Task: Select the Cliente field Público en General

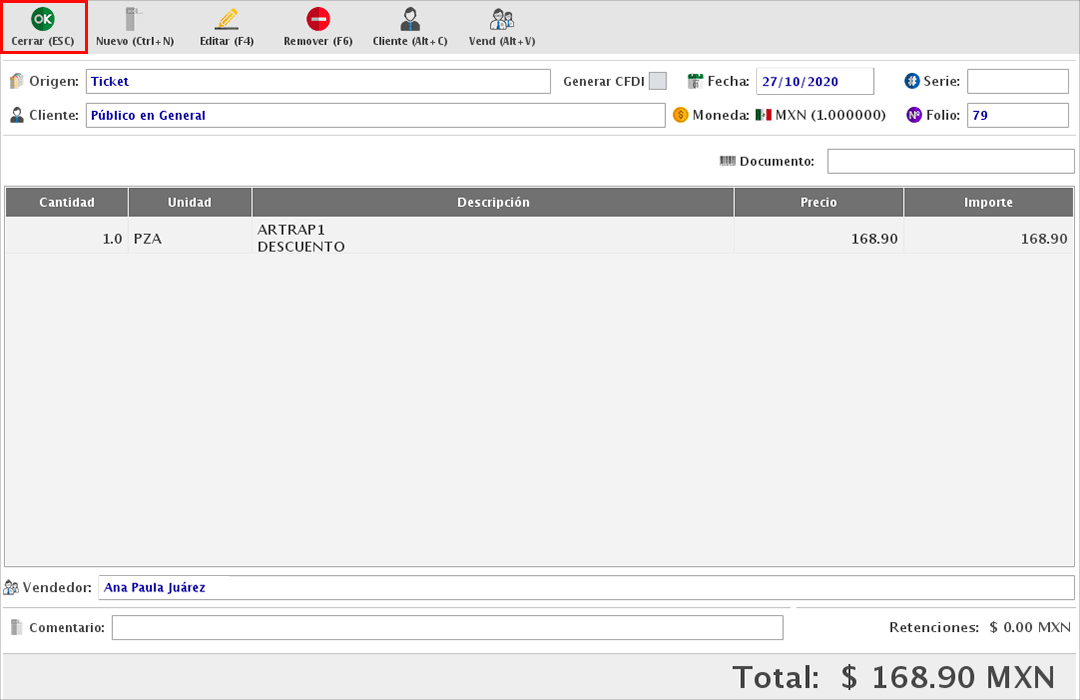Action: (x=375, y=115)
